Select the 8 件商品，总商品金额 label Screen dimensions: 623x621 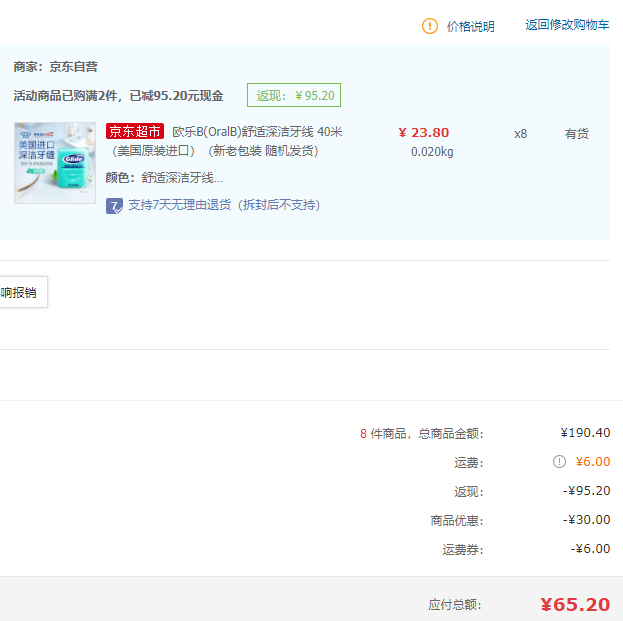click(422, 433)
